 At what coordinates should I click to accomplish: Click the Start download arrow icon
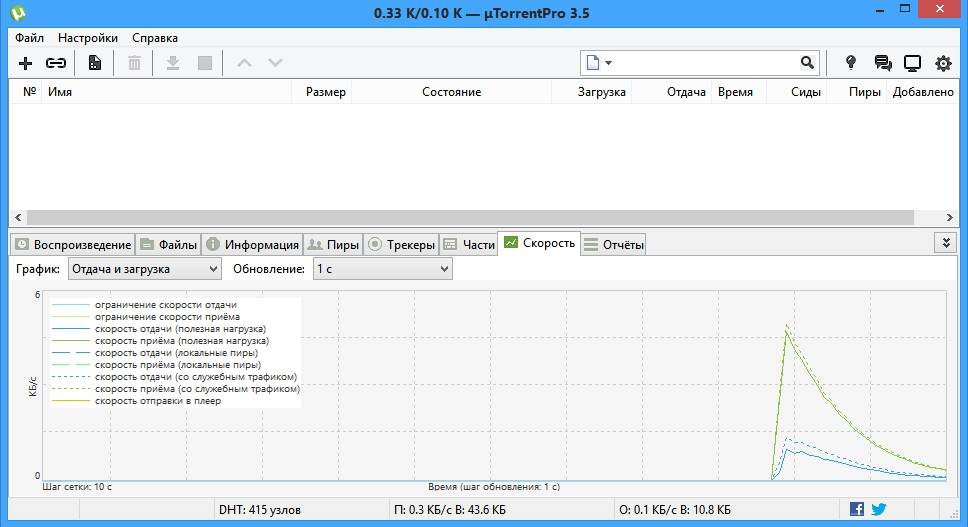pyautogui.click(x=173, y=63)
